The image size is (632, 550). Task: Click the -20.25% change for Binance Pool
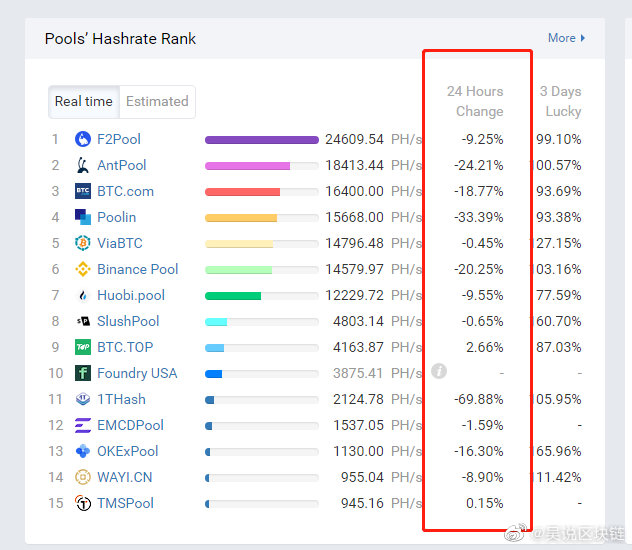[x=478, y=269]
